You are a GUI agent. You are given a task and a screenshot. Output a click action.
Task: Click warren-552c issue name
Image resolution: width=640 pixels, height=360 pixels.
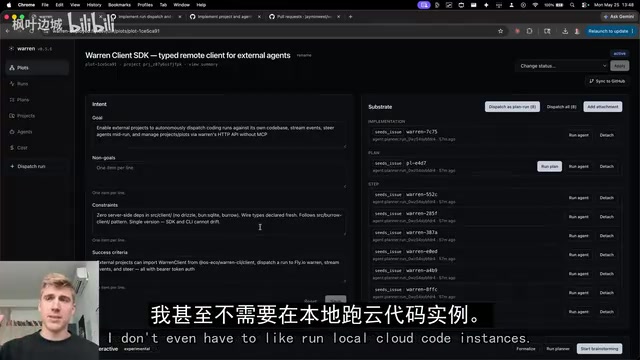click(x=422, y=194)
